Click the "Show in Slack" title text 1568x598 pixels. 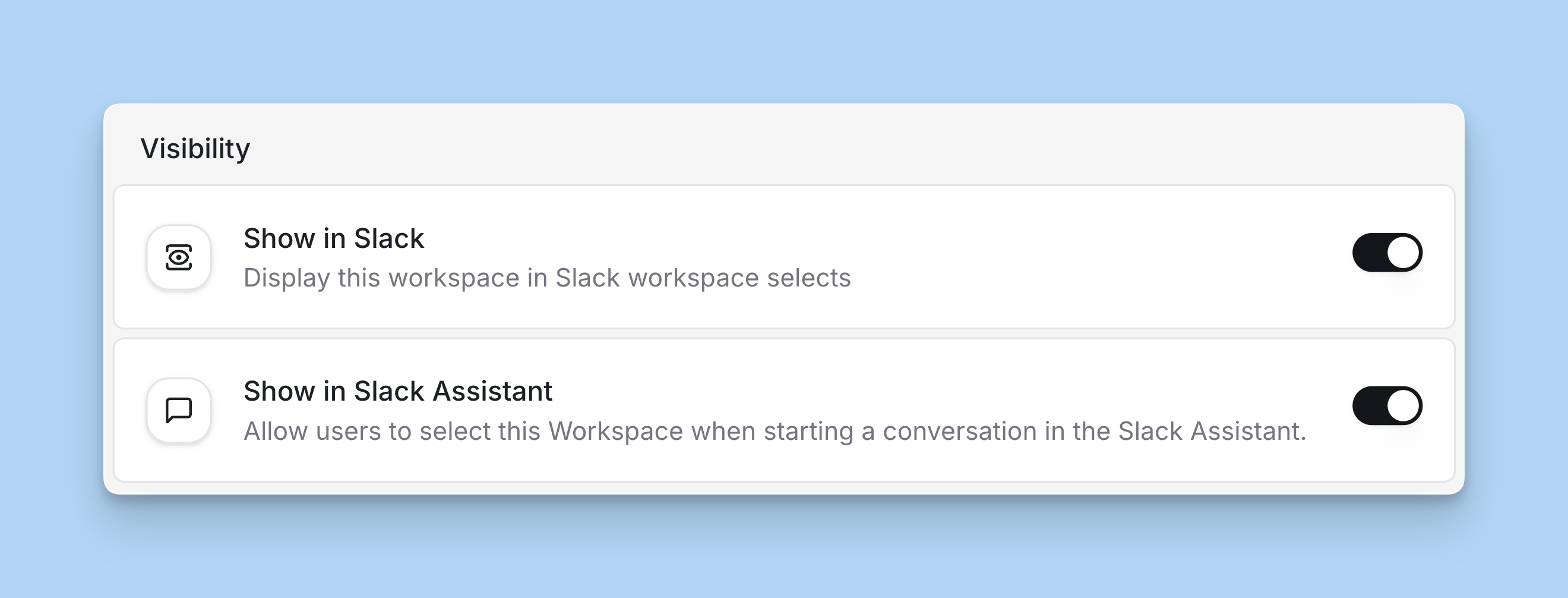point(333,238)
